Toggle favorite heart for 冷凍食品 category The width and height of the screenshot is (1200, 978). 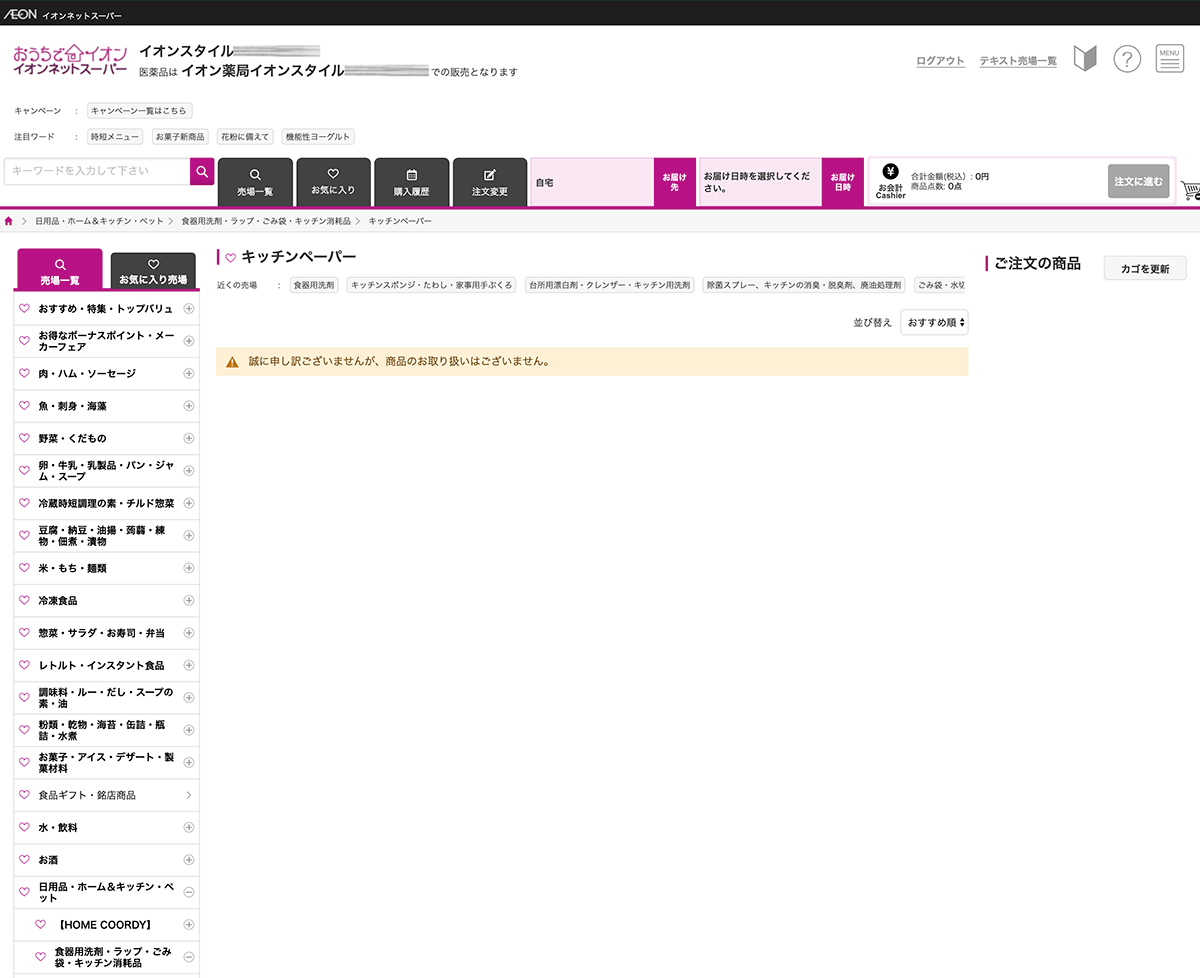[25, 600]
